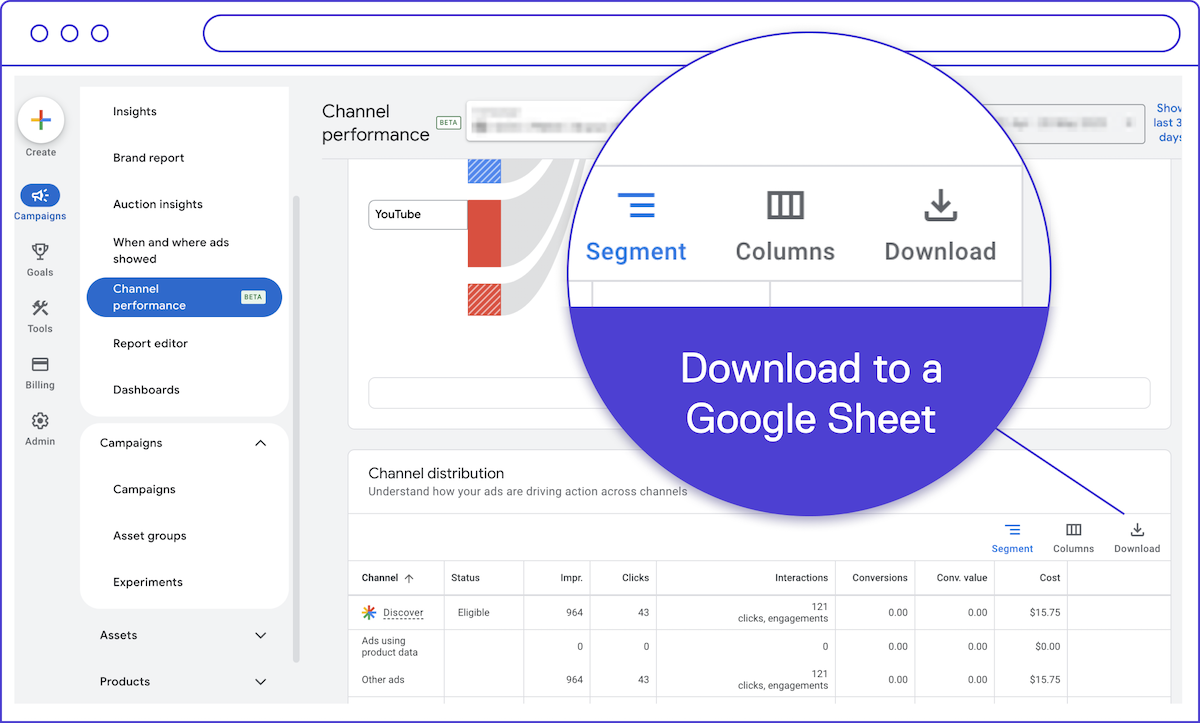This screenshot has height=723, width=1200.
Task: Click the red YouTube bar in chart
Action: [484, 233]
